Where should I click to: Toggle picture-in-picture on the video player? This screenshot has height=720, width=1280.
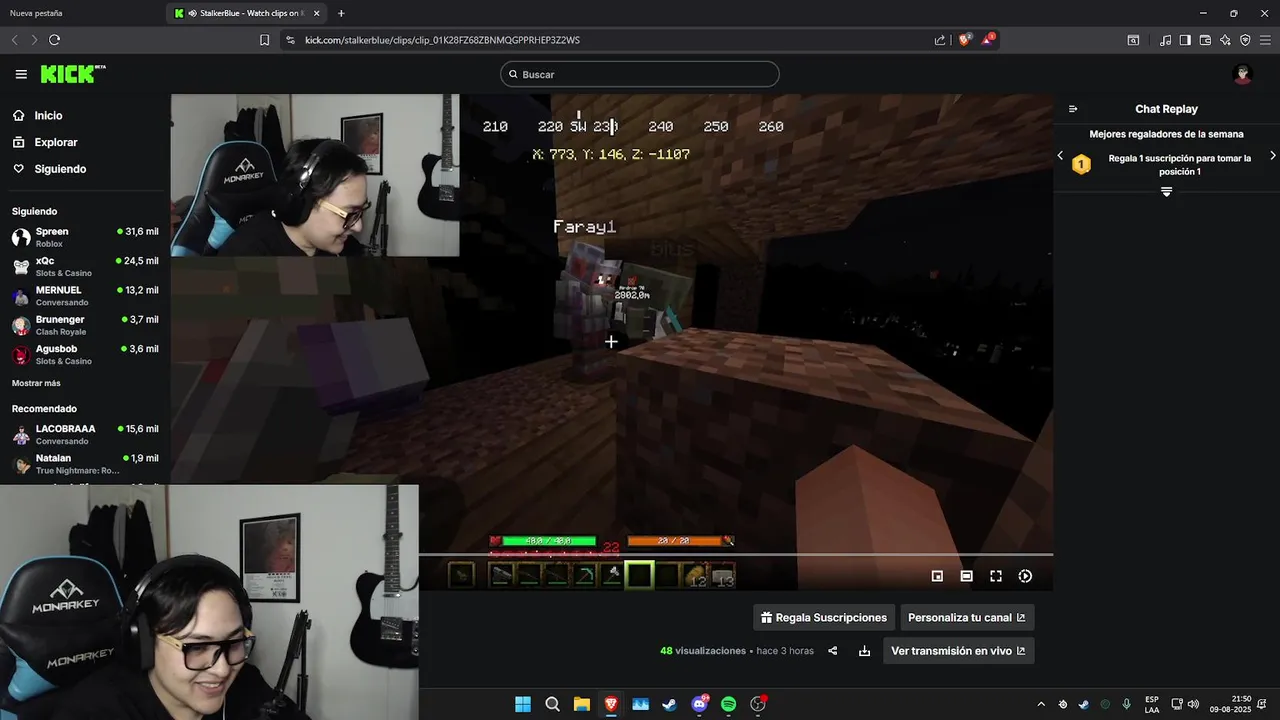click(937, 576)
